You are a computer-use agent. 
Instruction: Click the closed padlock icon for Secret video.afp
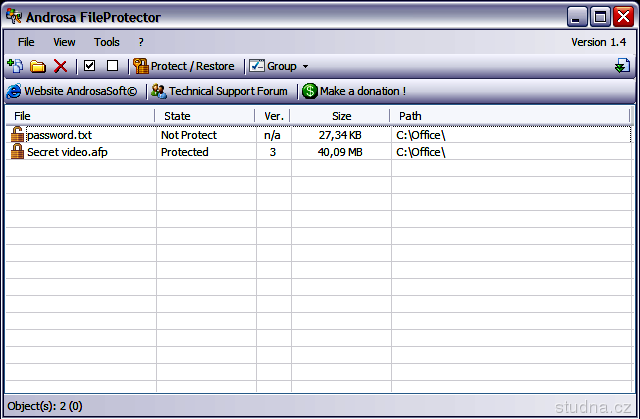click(17, 151)
